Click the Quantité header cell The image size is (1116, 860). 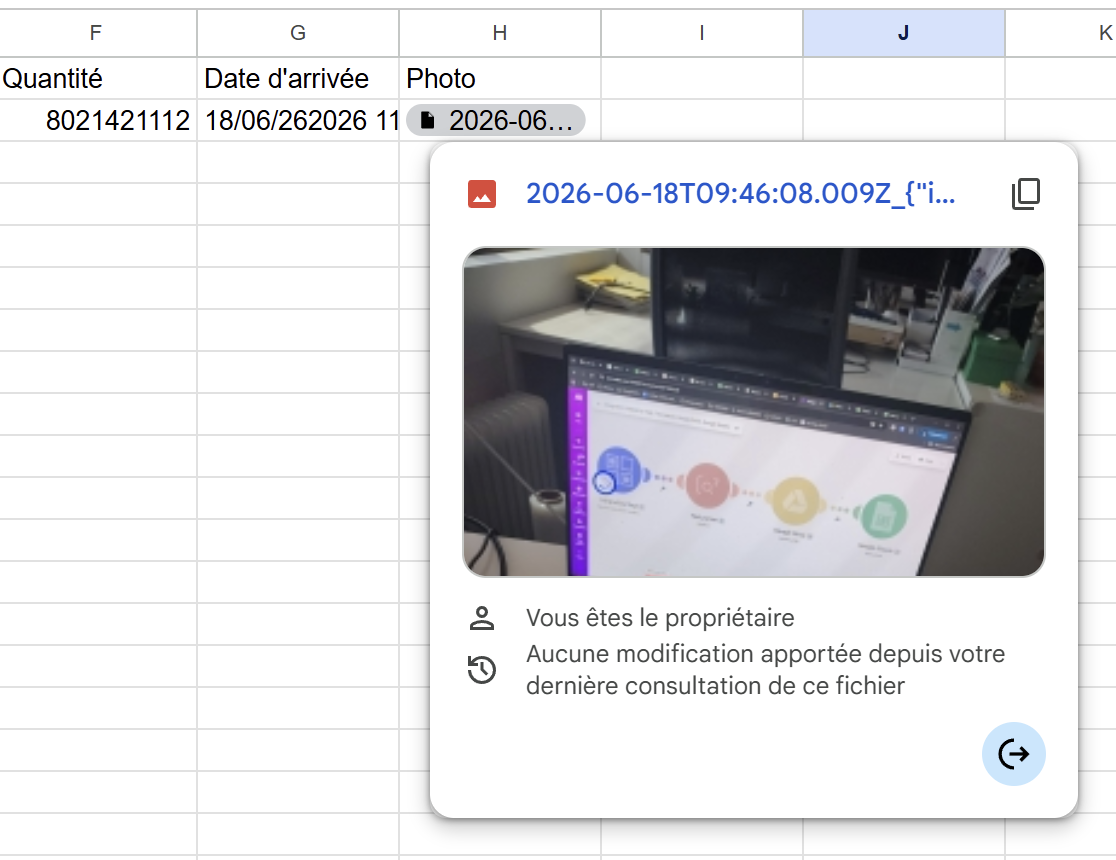click(98, 78)
